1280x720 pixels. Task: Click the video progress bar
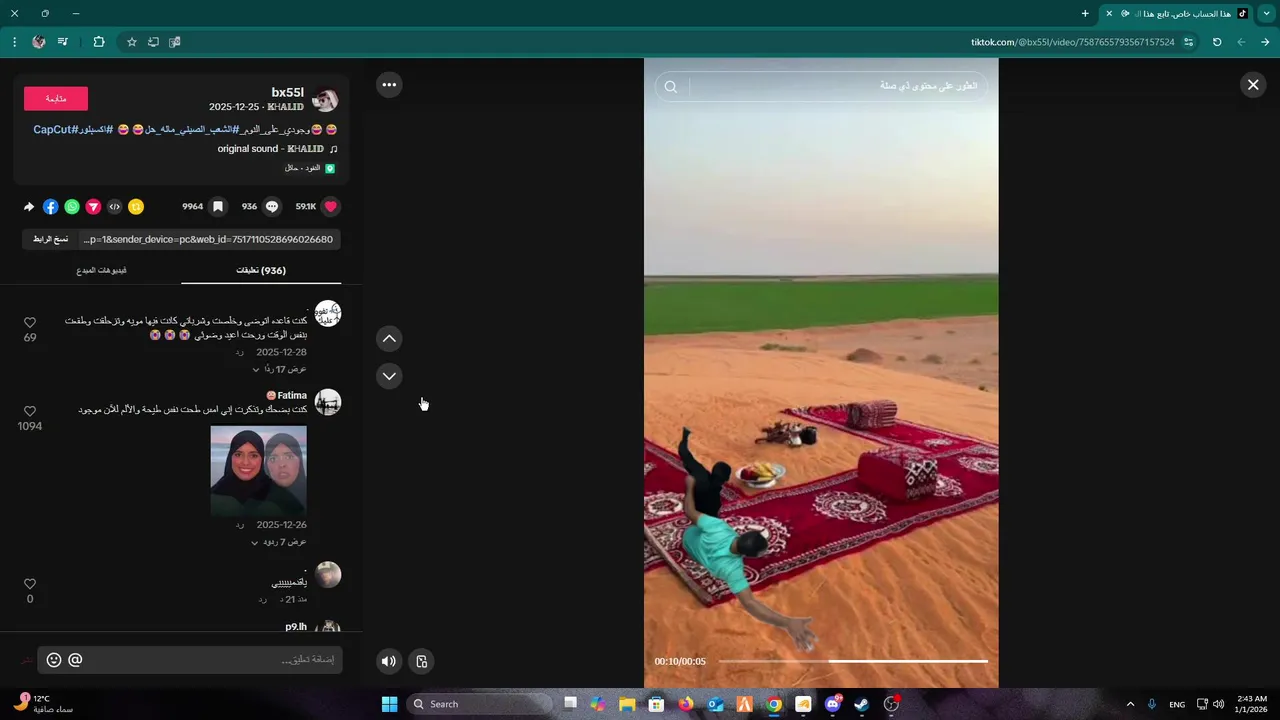[853, 661]
